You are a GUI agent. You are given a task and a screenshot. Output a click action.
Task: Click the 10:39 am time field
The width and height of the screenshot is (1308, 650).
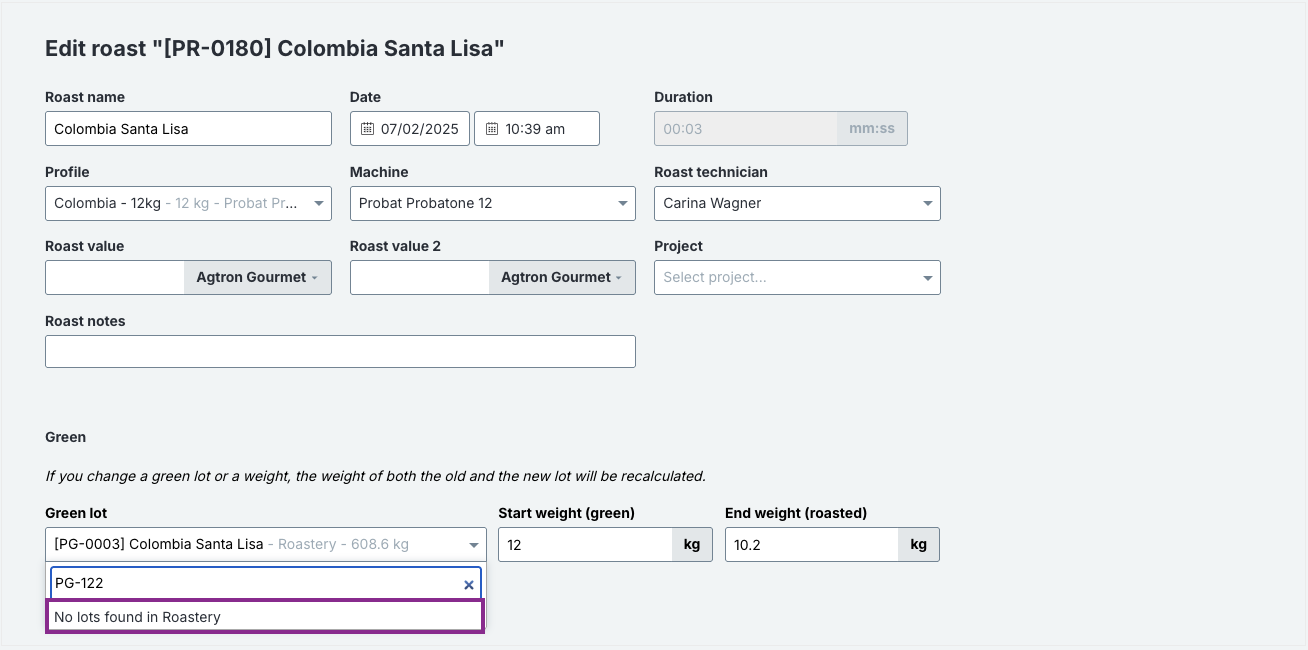click(x=536, y=129)
